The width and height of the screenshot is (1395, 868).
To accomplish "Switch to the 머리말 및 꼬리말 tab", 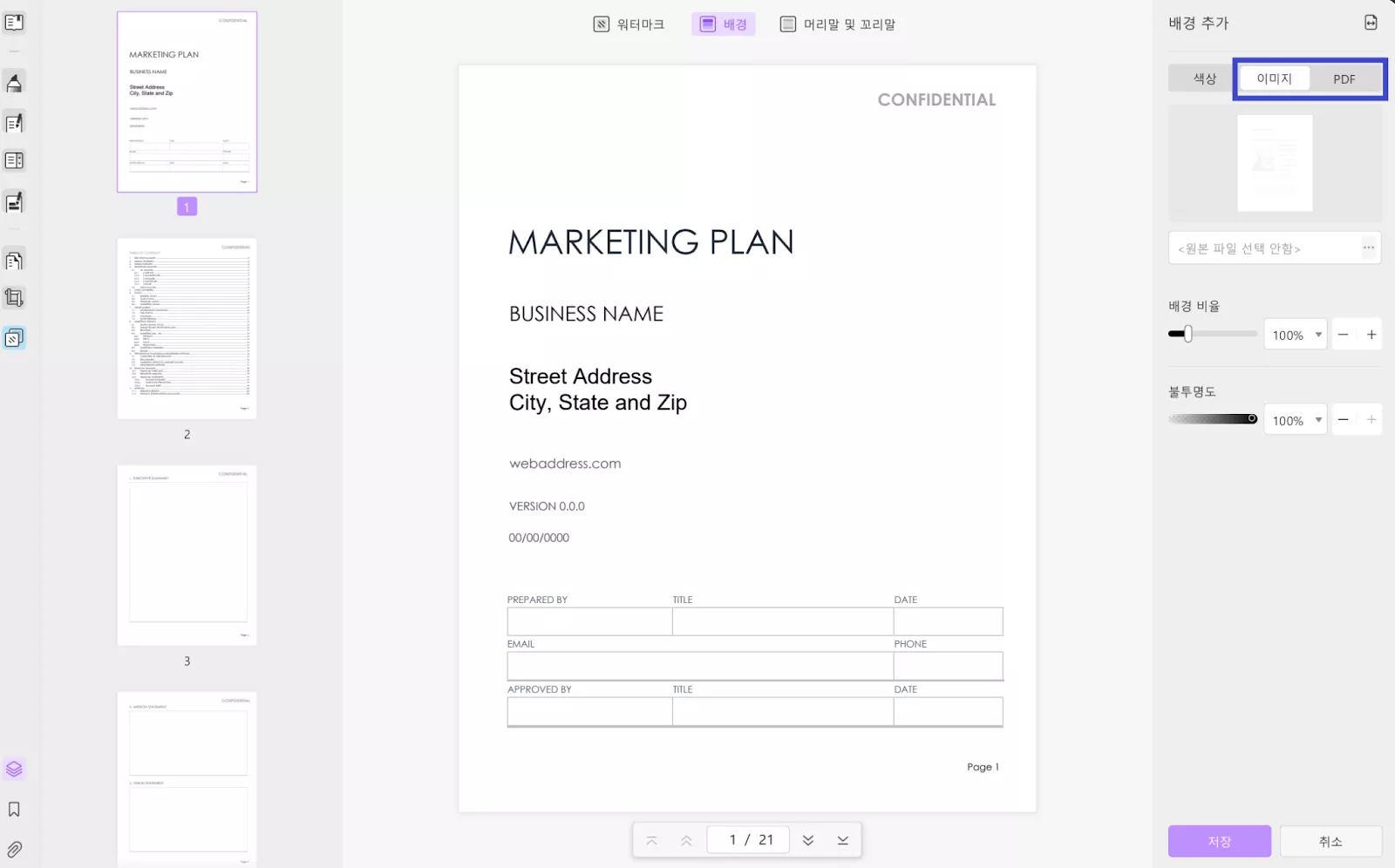I will click(x=837, y=24).
